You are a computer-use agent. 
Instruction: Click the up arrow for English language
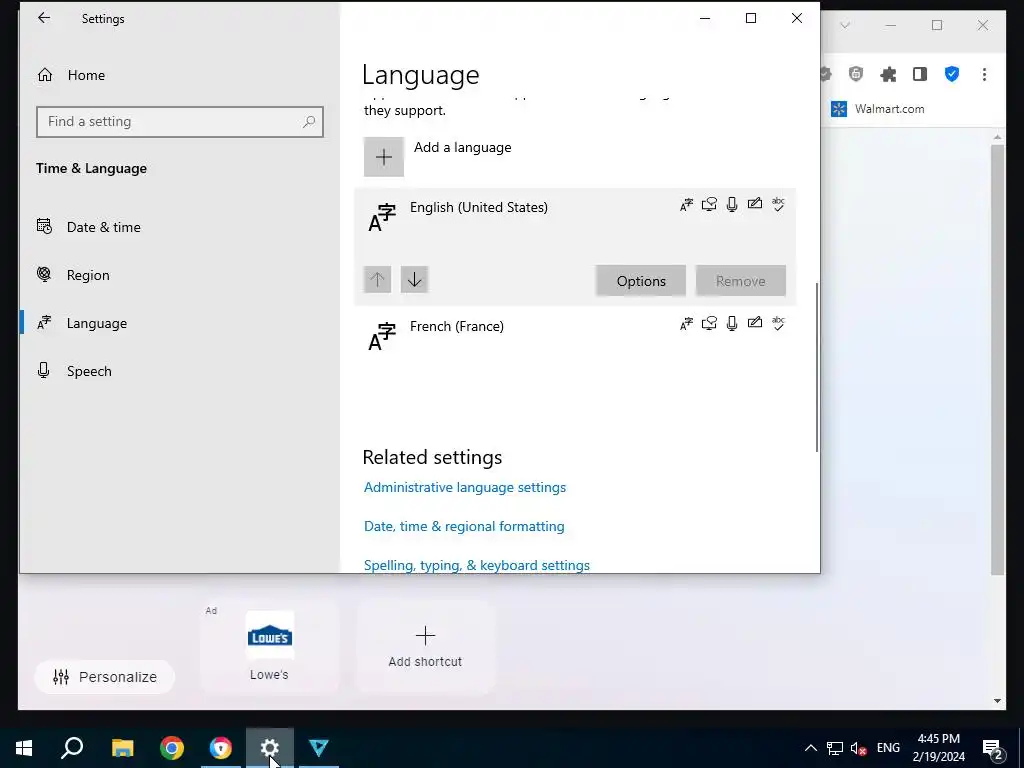point(377,280)
